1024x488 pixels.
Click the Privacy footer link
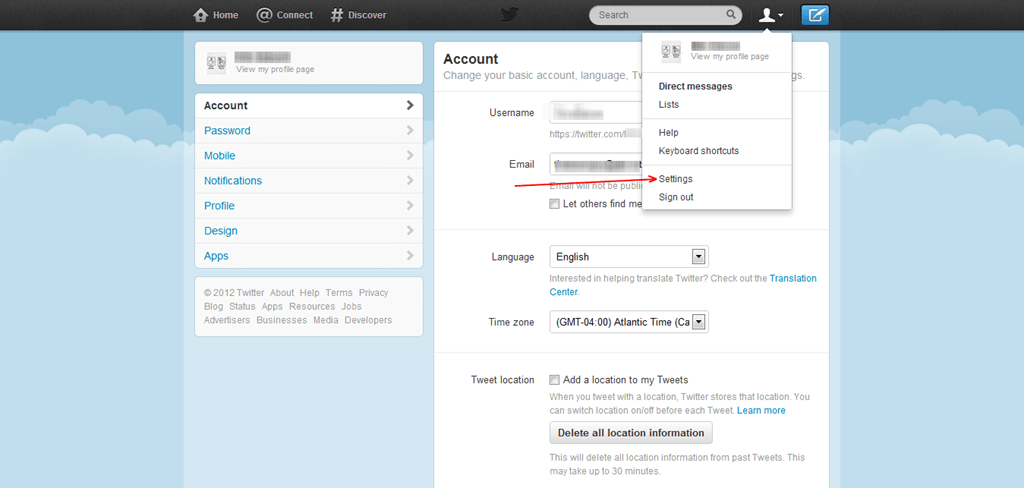[374, 293]
